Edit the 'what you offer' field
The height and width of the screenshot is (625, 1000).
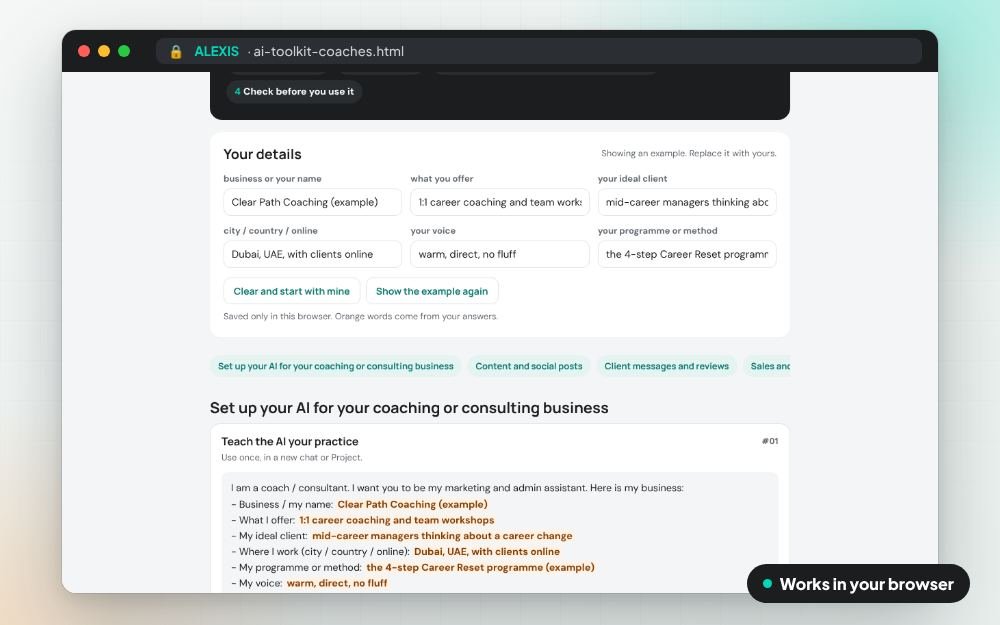click(x=499, y=202)
